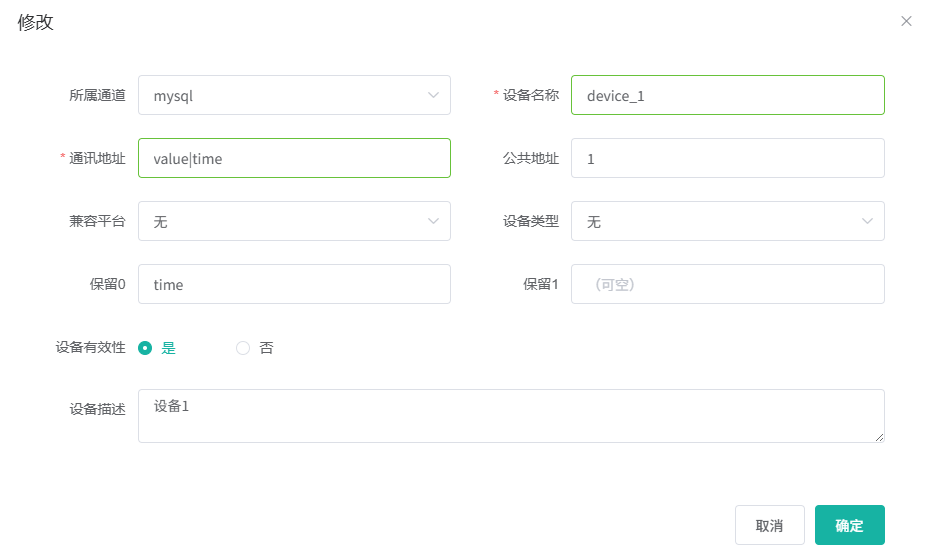Focus the empty 保留1 input field
The image size is (927, 557).
[x=727, y=284]
